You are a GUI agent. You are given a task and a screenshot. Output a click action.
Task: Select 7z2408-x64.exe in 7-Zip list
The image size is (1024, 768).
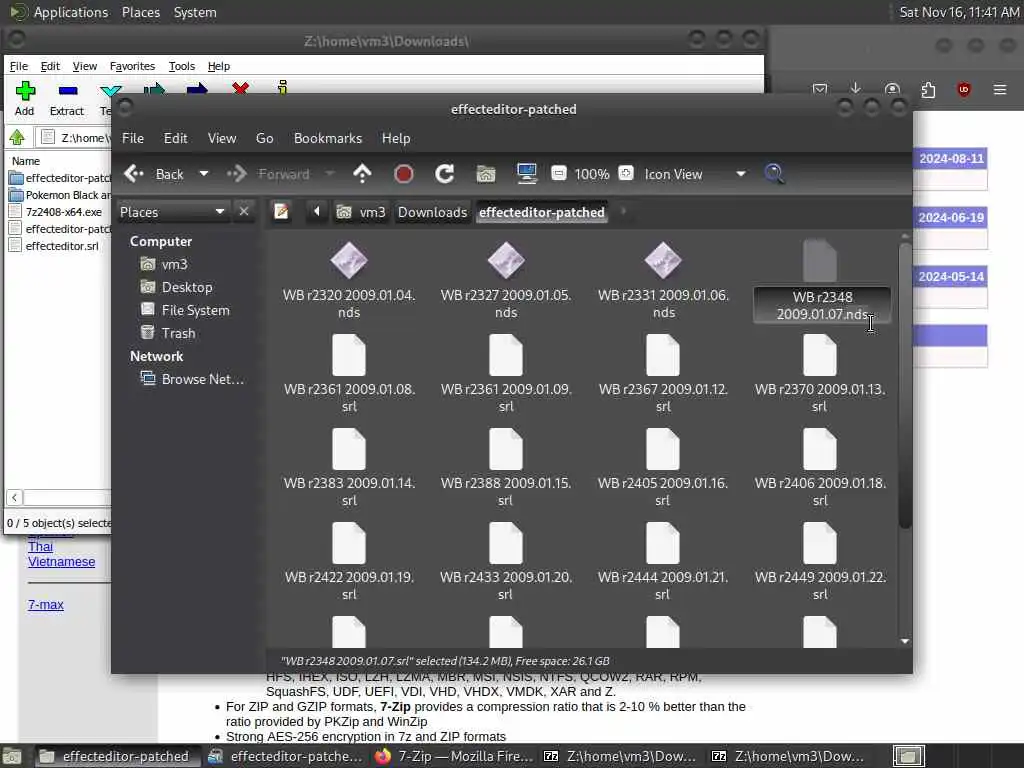pyautogui.click(x=63, y=212)
